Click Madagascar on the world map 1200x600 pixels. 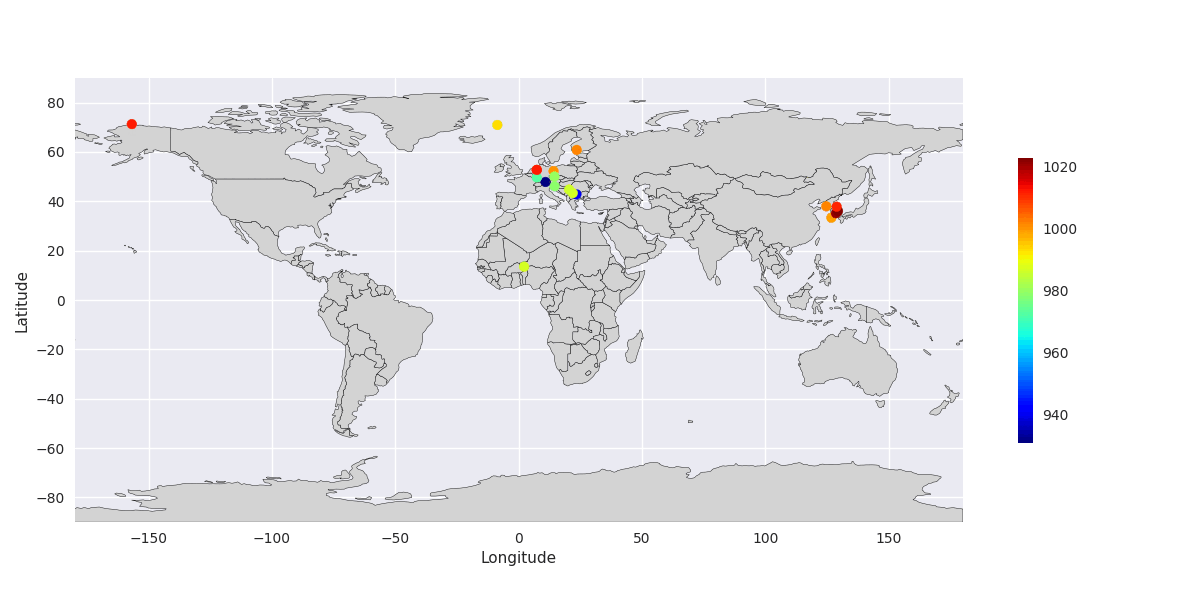[x=634, y=348]
